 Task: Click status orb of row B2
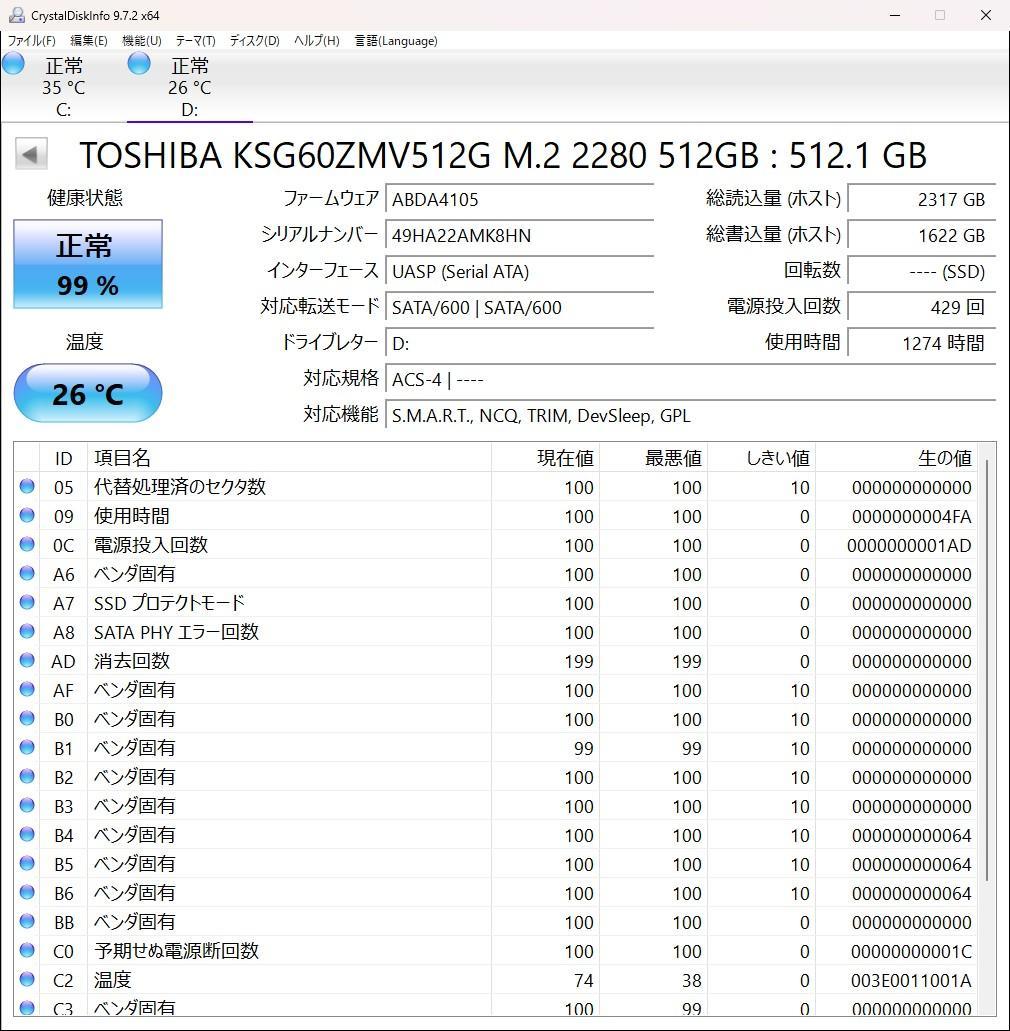click(27, 775)
